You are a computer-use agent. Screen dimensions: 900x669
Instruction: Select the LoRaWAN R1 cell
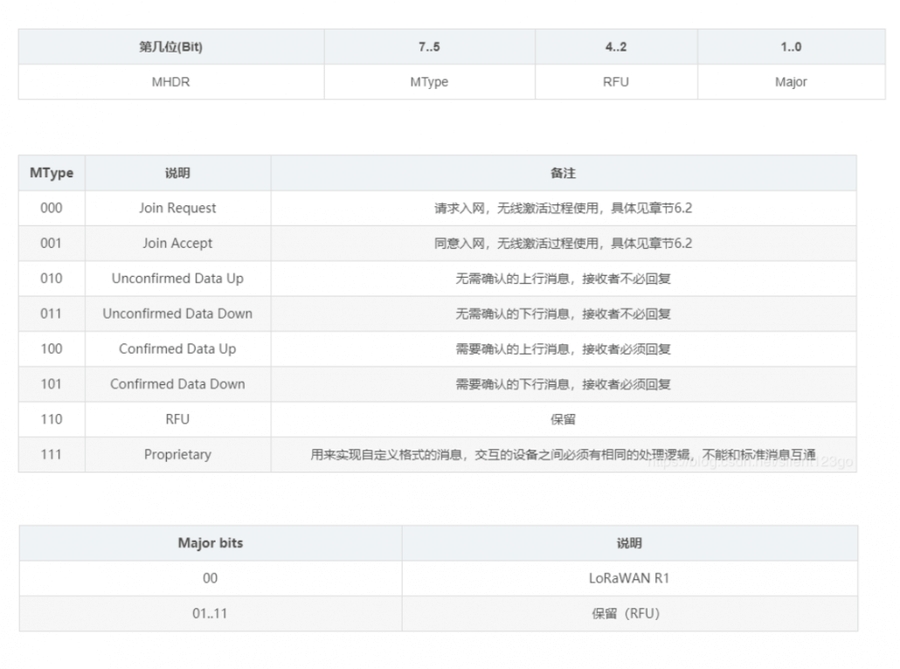[629, 578]
